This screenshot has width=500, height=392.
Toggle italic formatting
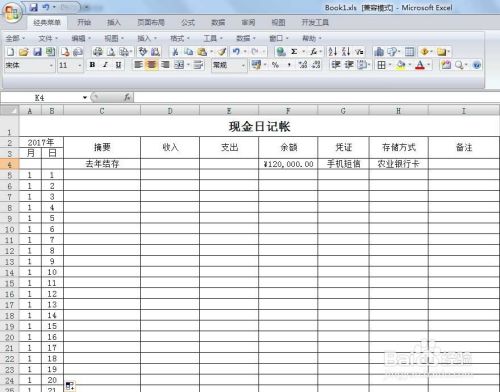pos(105,65)
